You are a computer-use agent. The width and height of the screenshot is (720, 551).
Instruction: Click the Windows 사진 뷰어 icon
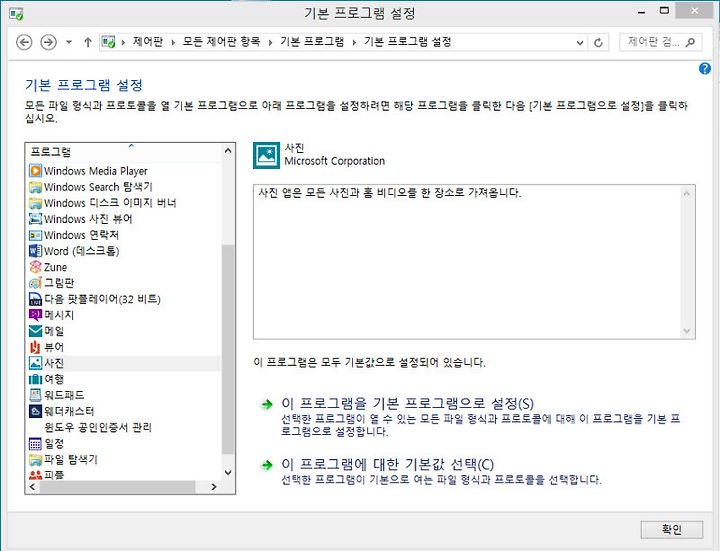(35, 219)
